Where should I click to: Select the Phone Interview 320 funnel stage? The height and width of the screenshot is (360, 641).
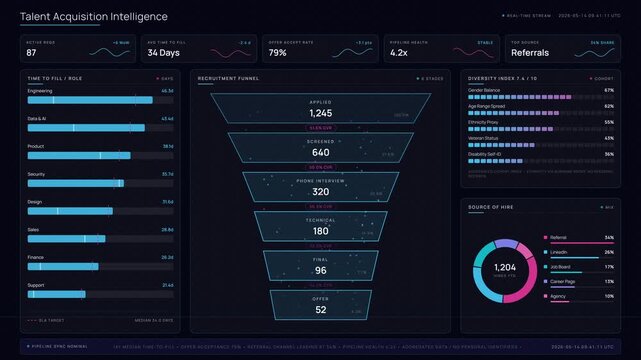coord(320,187)
